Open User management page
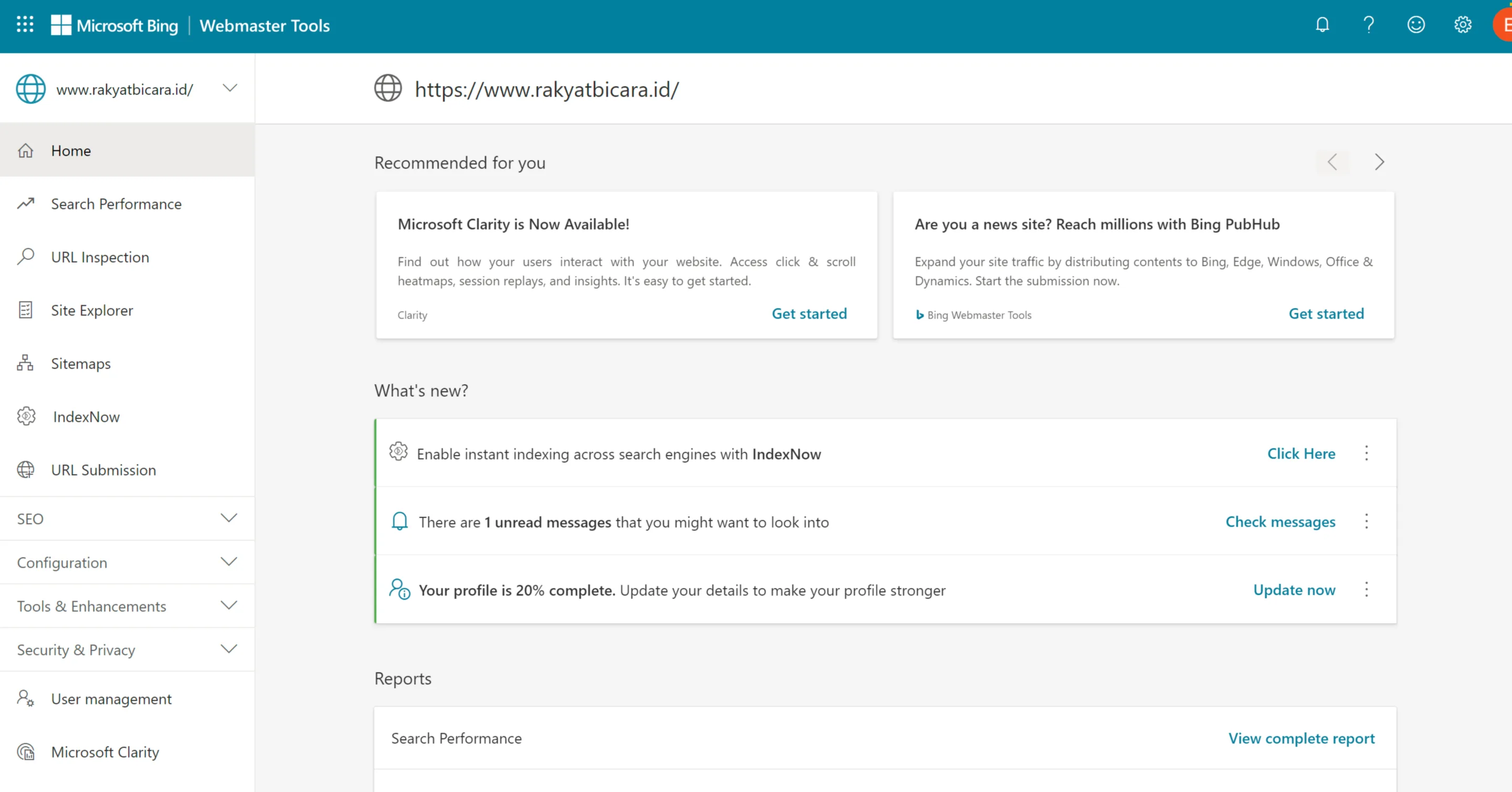 pos(128,698)
